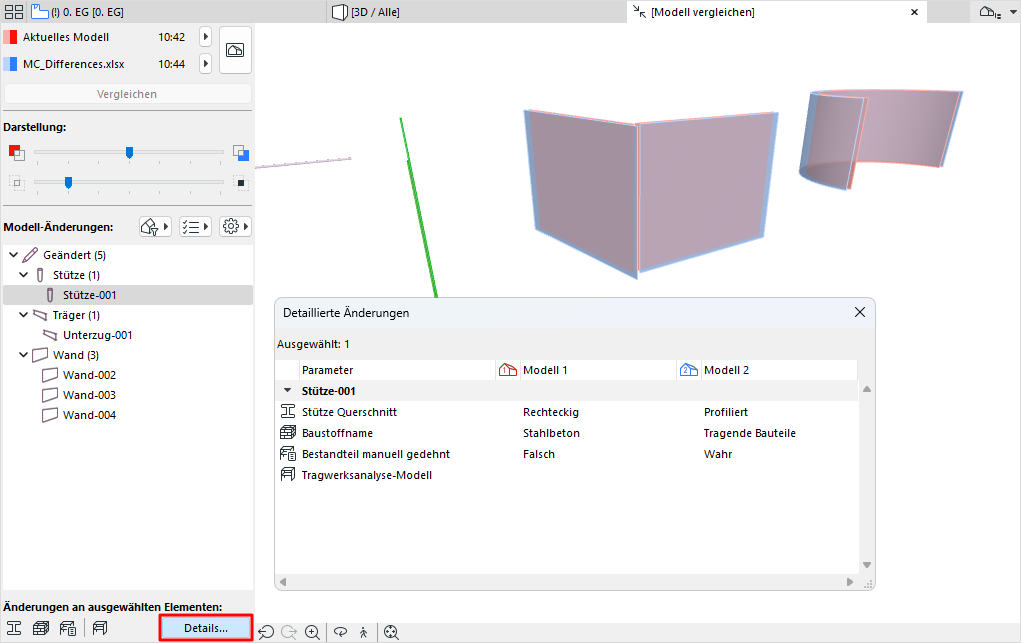Open the MC_Differences.xlsx arrow menu
The height and width of the screenshot is (643, 1021).
click(205, 64)
